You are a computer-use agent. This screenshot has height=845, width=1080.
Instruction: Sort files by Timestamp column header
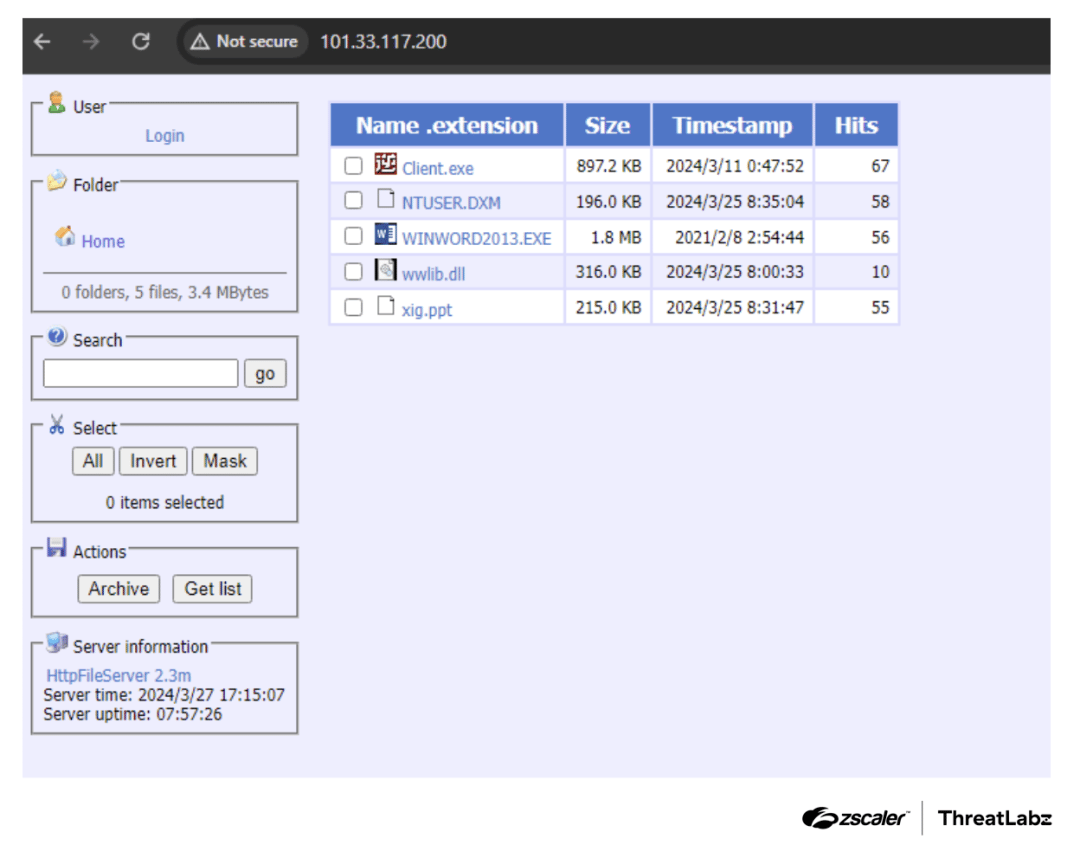click(732, 126)
